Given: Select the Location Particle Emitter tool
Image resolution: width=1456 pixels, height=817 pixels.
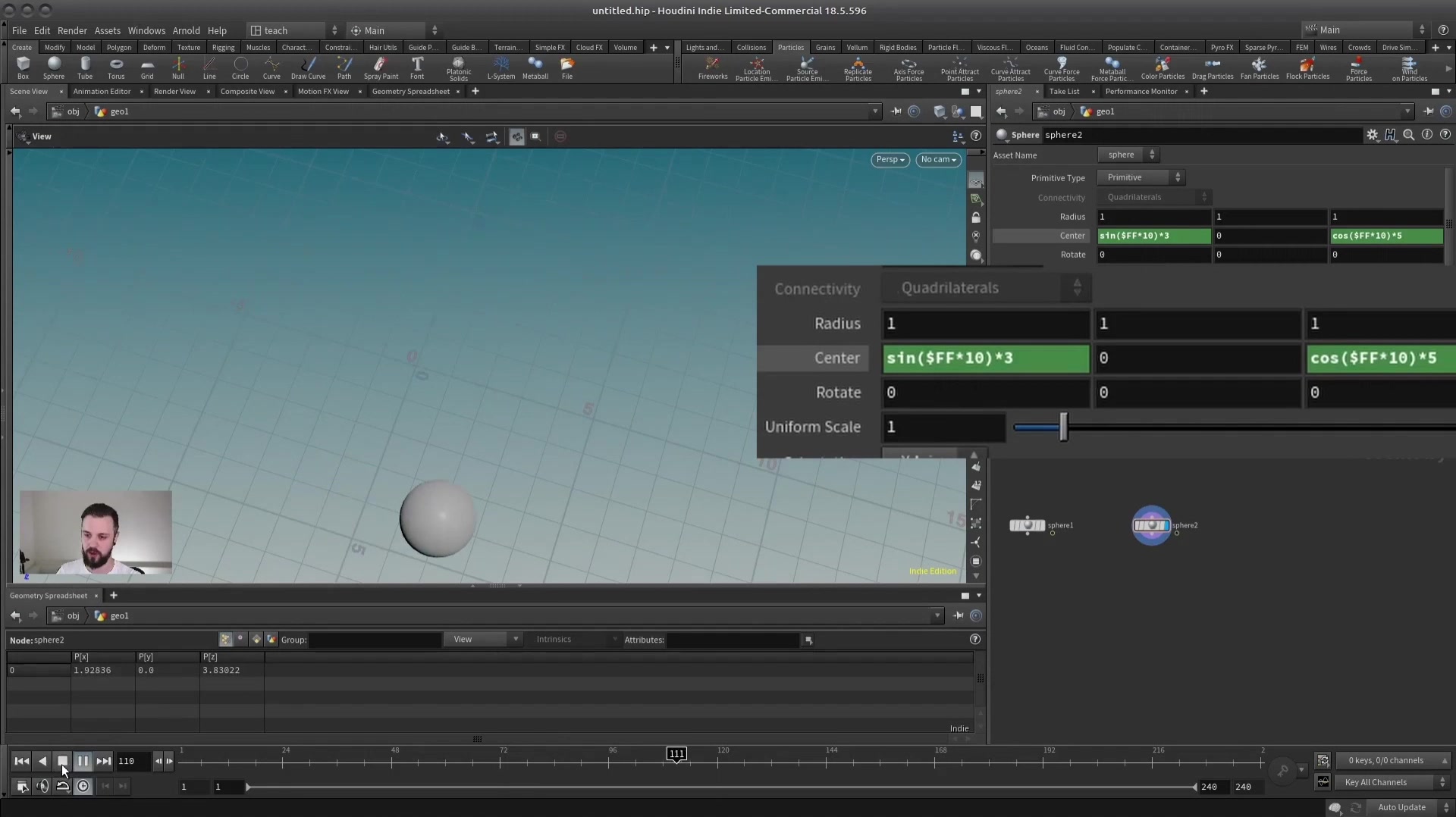Looking at the screenshot, I should [757, 69].
